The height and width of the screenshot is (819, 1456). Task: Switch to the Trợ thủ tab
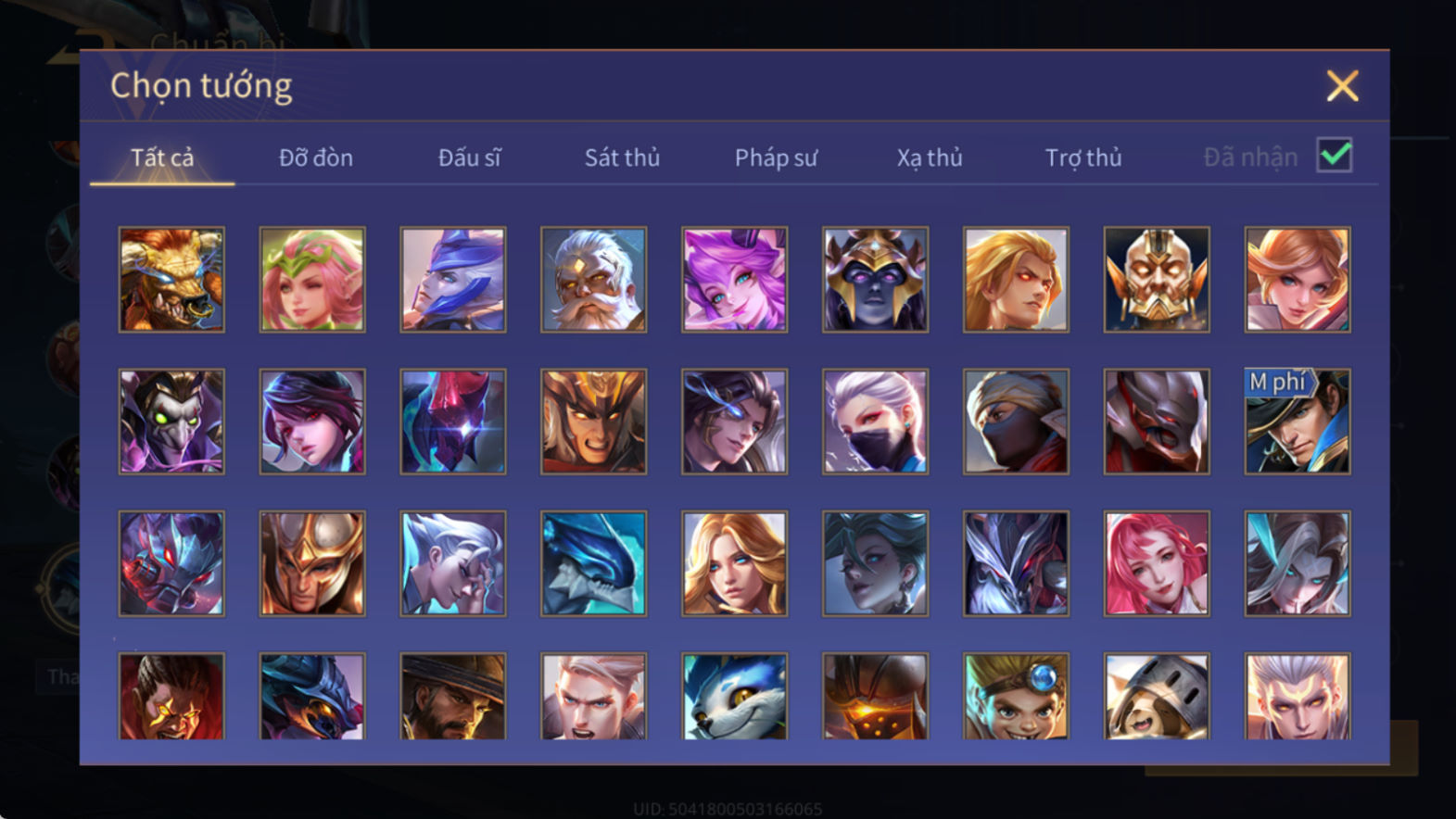coord(1083,157)
